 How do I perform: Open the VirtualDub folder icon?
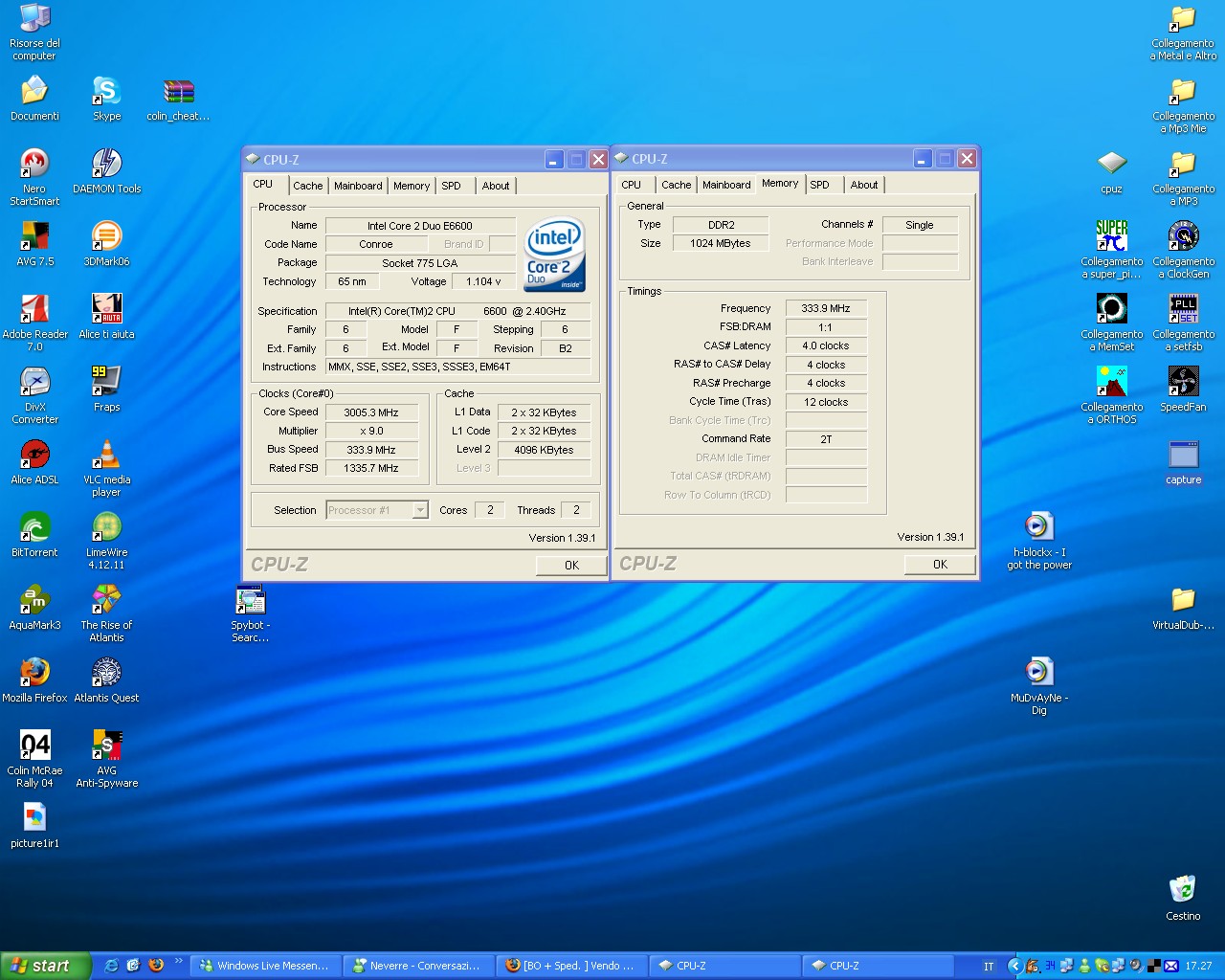(1183, 600)
